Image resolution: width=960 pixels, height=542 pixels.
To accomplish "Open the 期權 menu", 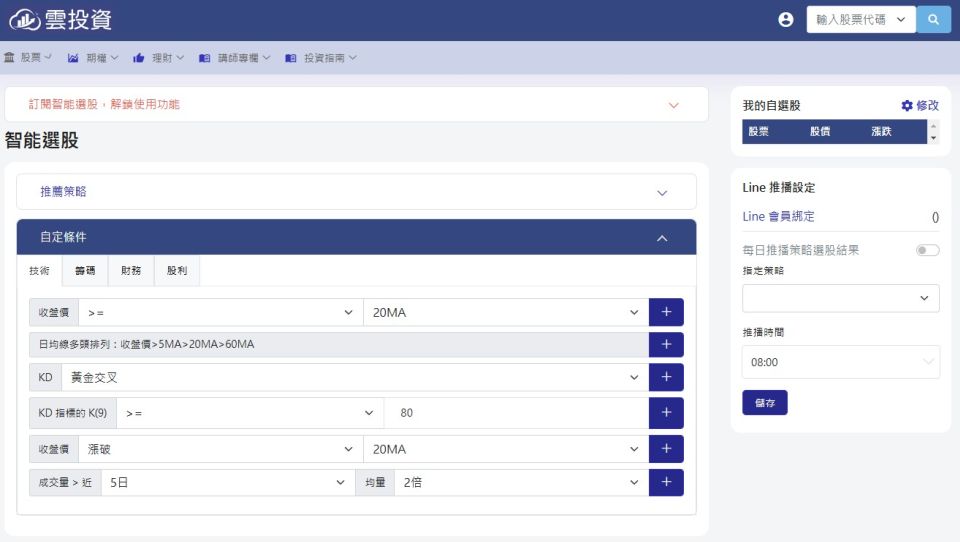I will click(x=93, y=58).
